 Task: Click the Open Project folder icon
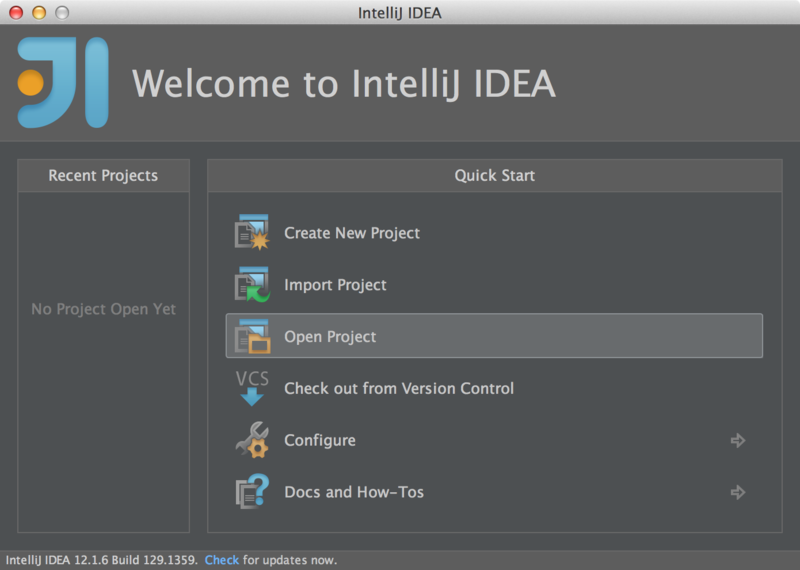pos(252,337)
